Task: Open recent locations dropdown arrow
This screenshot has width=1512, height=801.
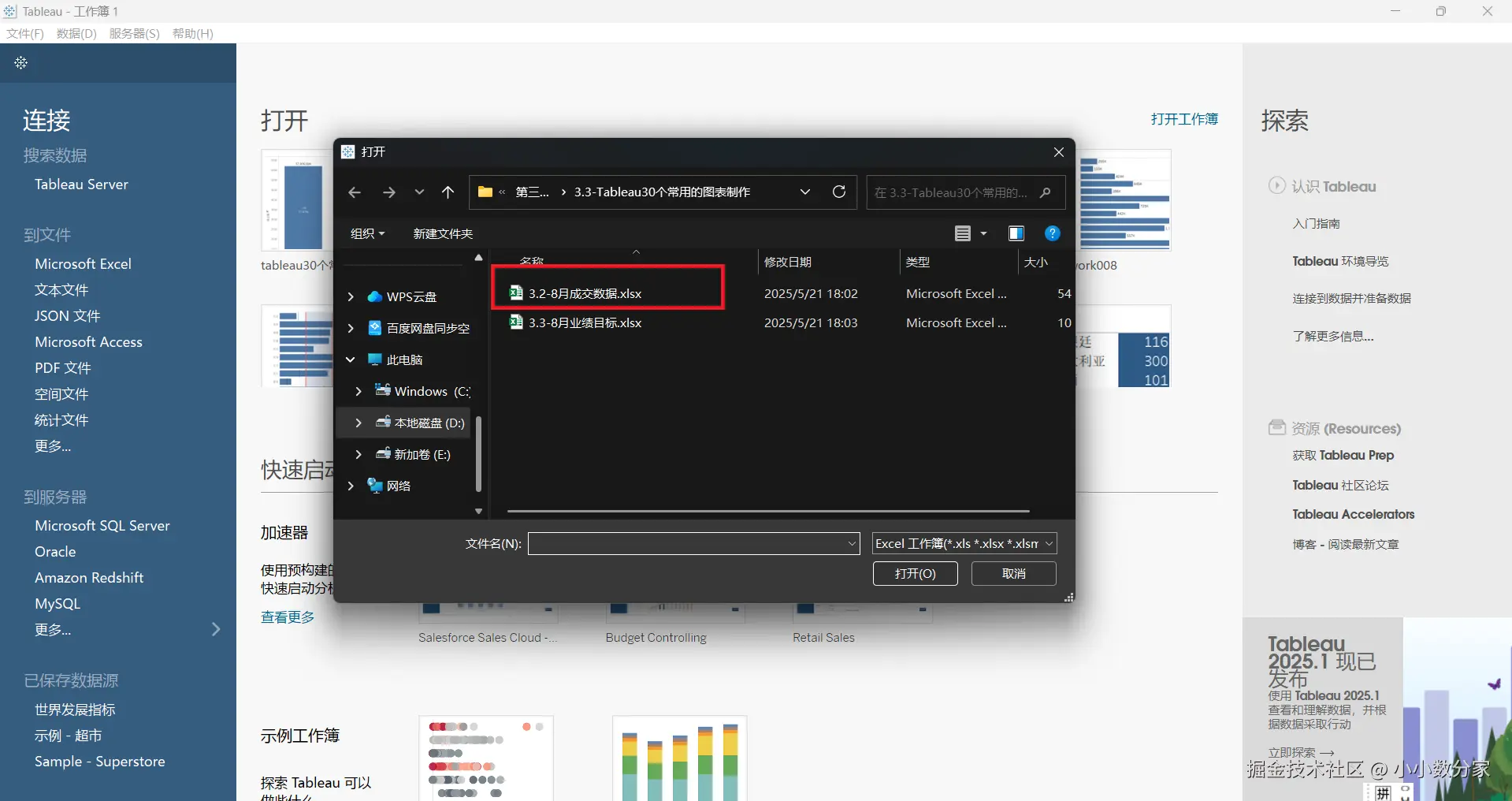Action: (419, 192)
